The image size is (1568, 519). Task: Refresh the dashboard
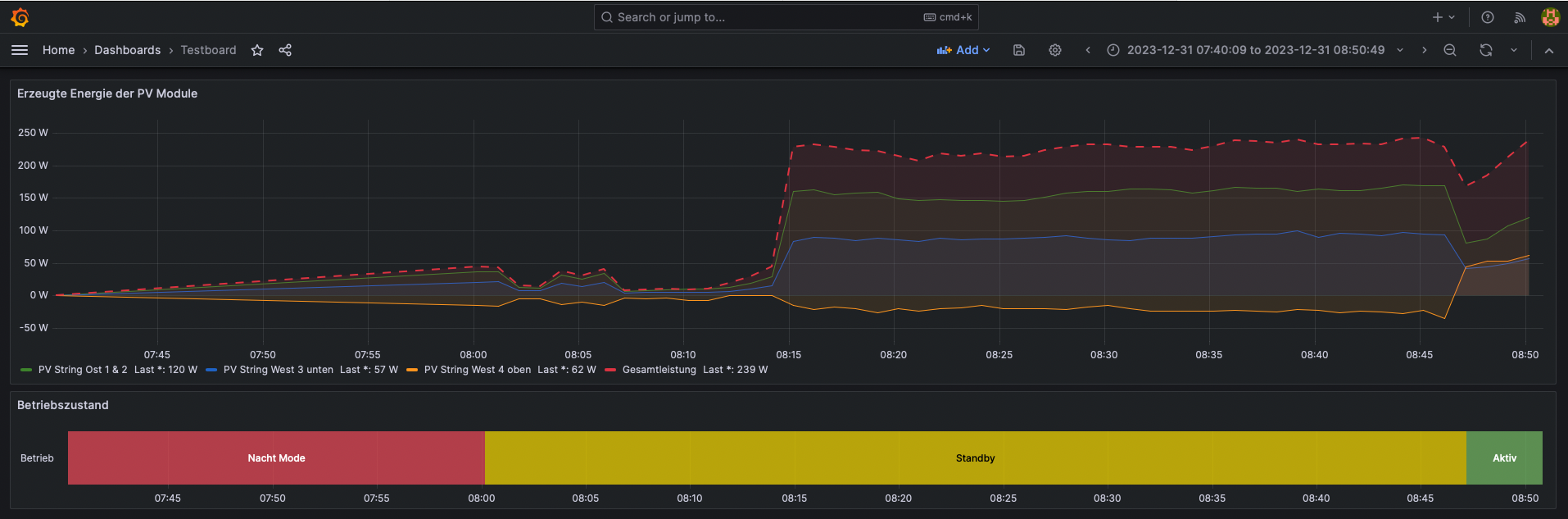click(x=1486, y=50)
